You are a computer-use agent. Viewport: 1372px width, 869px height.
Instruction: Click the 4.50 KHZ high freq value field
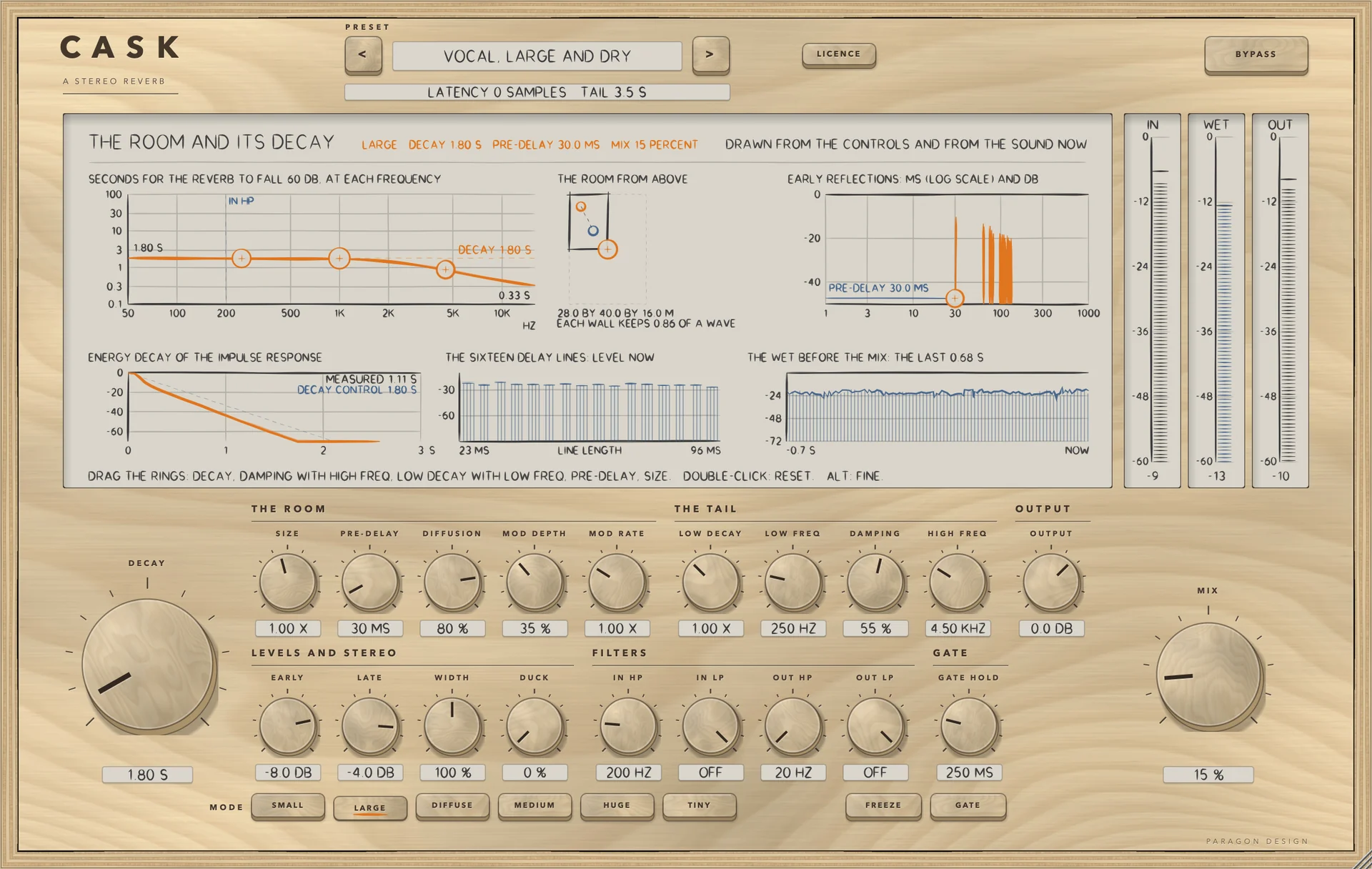pyautogui.click(x=958, y=629)
